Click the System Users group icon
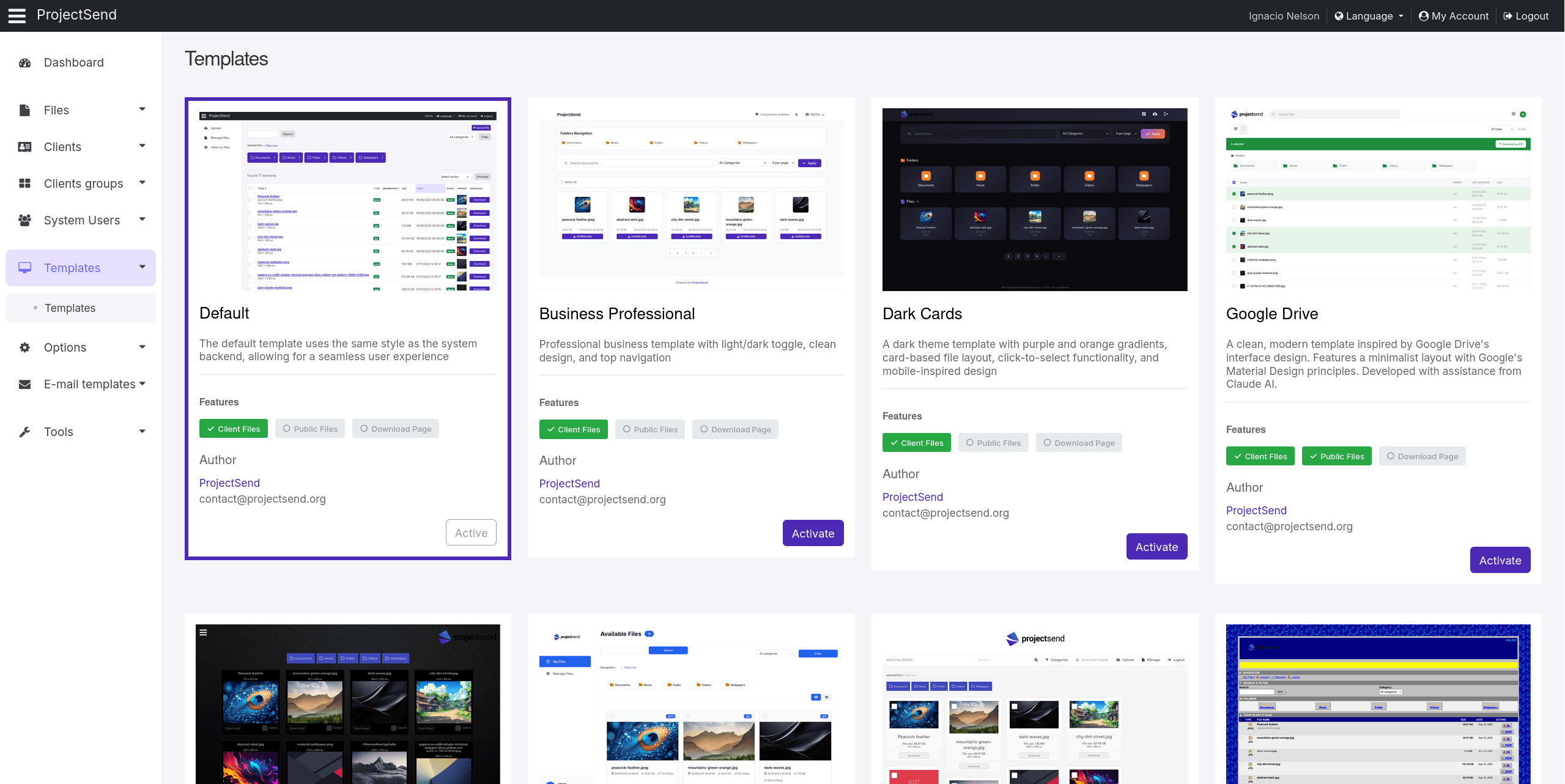The image size is (1565, 784). pos(24,220)
